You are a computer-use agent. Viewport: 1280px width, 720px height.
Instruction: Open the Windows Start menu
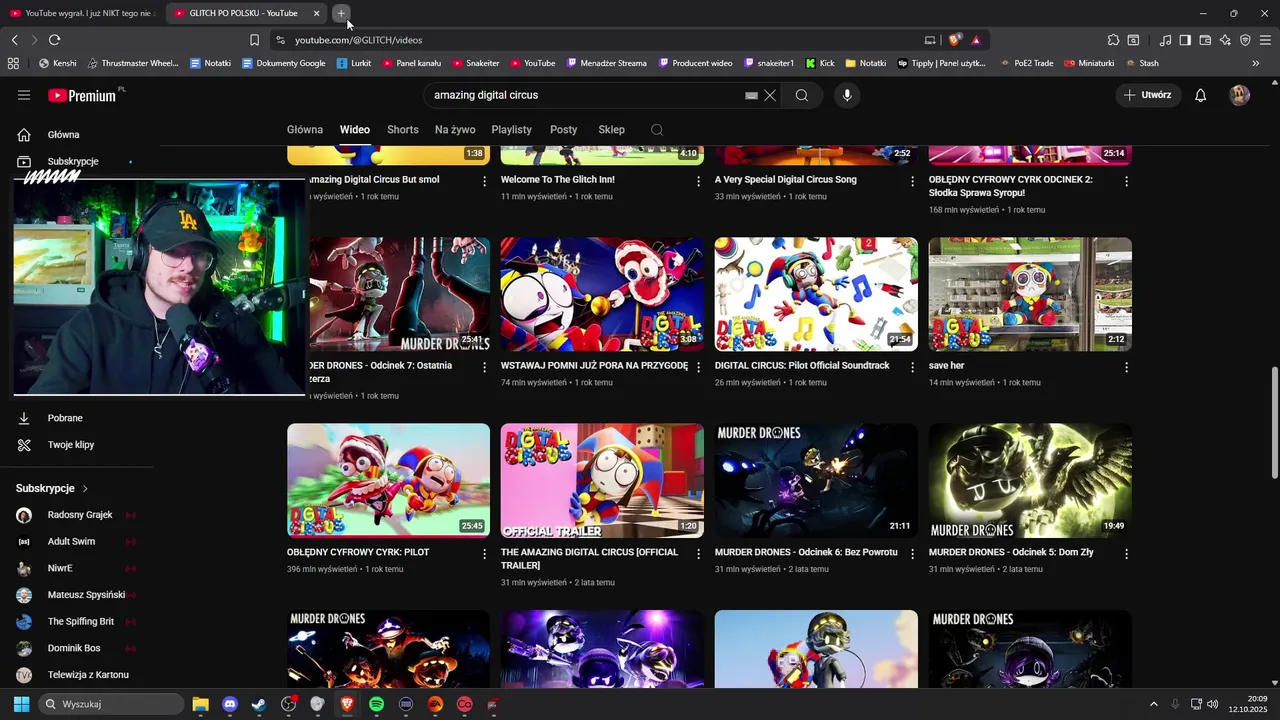[x=21, y=704]
